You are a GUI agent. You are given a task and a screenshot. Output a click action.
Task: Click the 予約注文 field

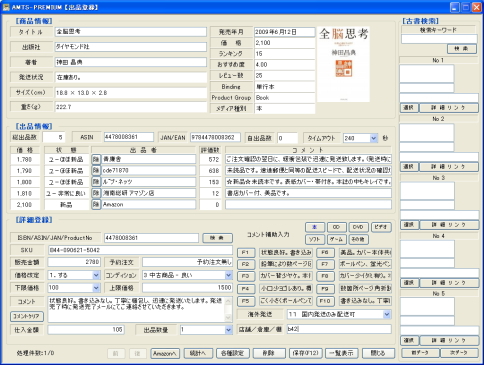point(187,262)
